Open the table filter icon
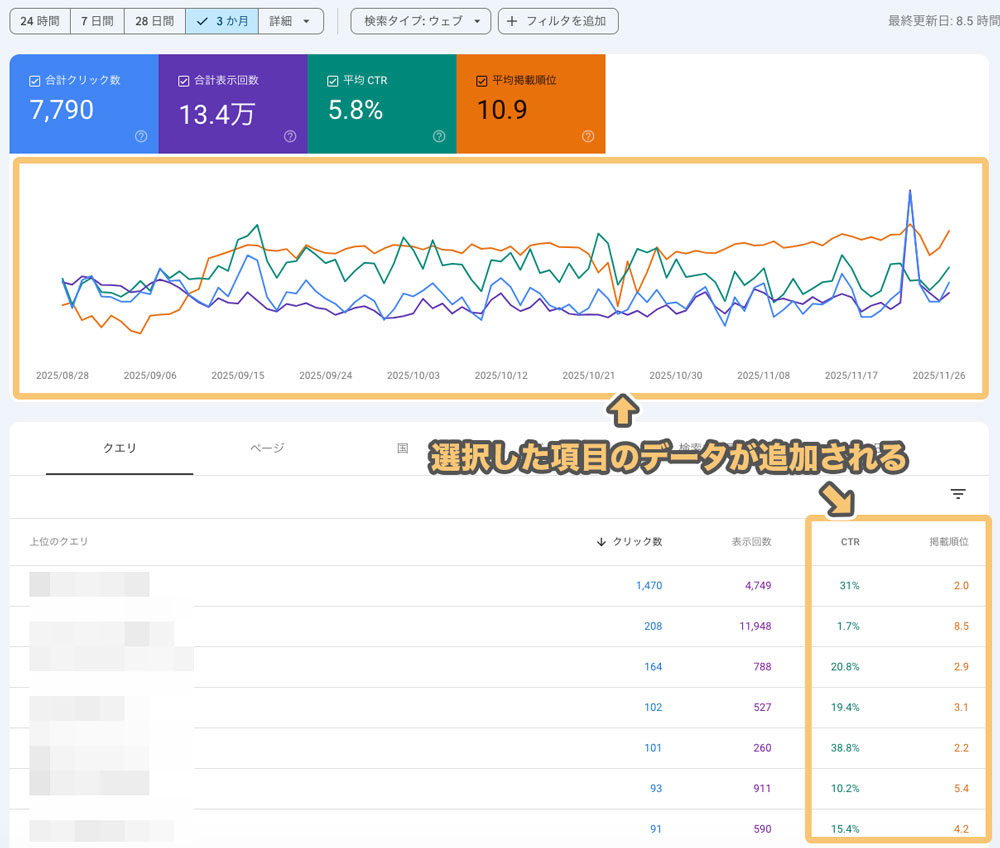1000x848 pixels. tap(958, 494)
